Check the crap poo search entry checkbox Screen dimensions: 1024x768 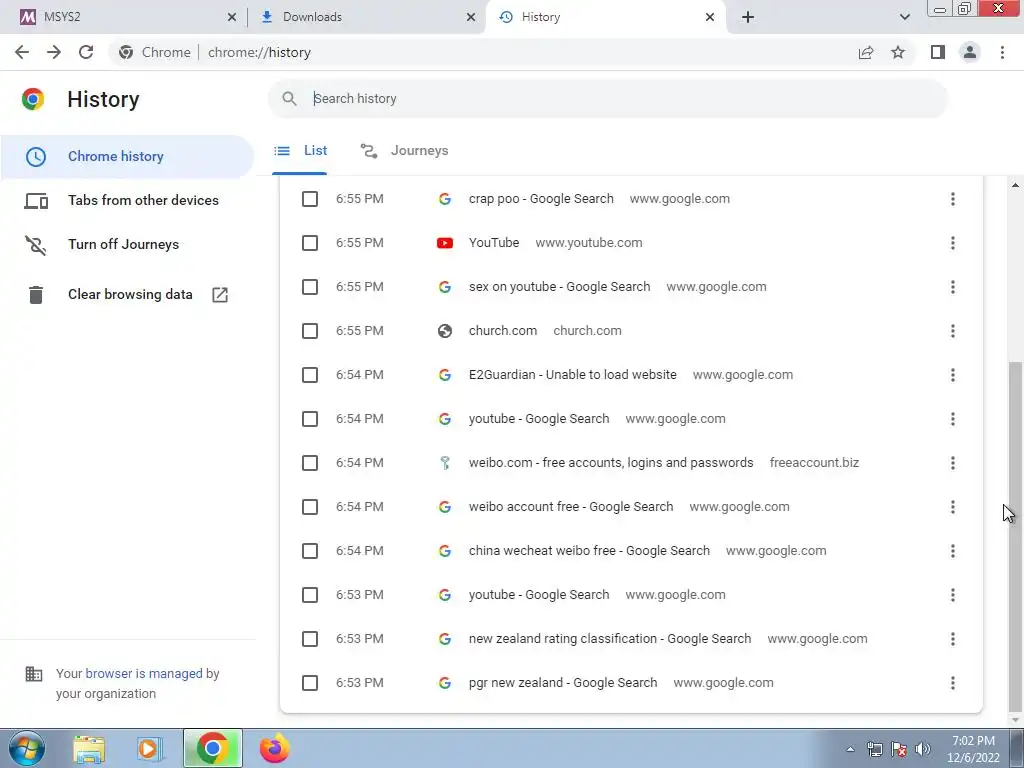[x=310, y=199]
